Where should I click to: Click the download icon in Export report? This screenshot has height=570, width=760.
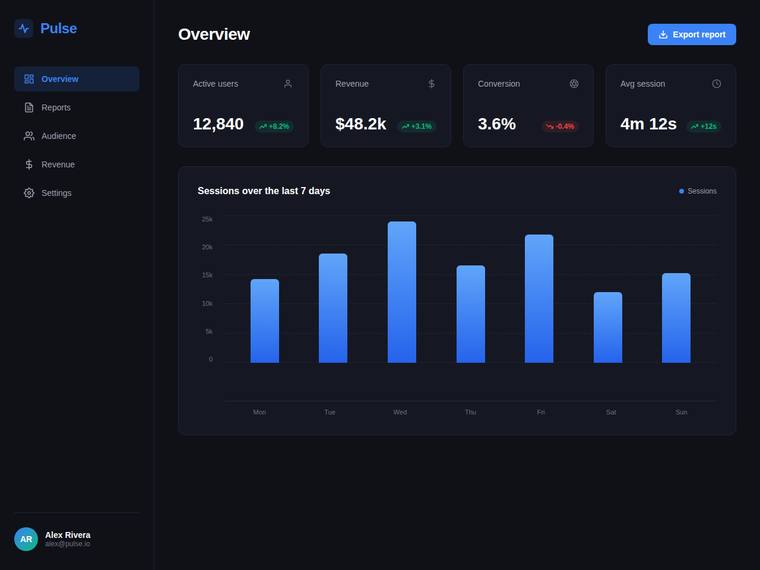(663, 34)
